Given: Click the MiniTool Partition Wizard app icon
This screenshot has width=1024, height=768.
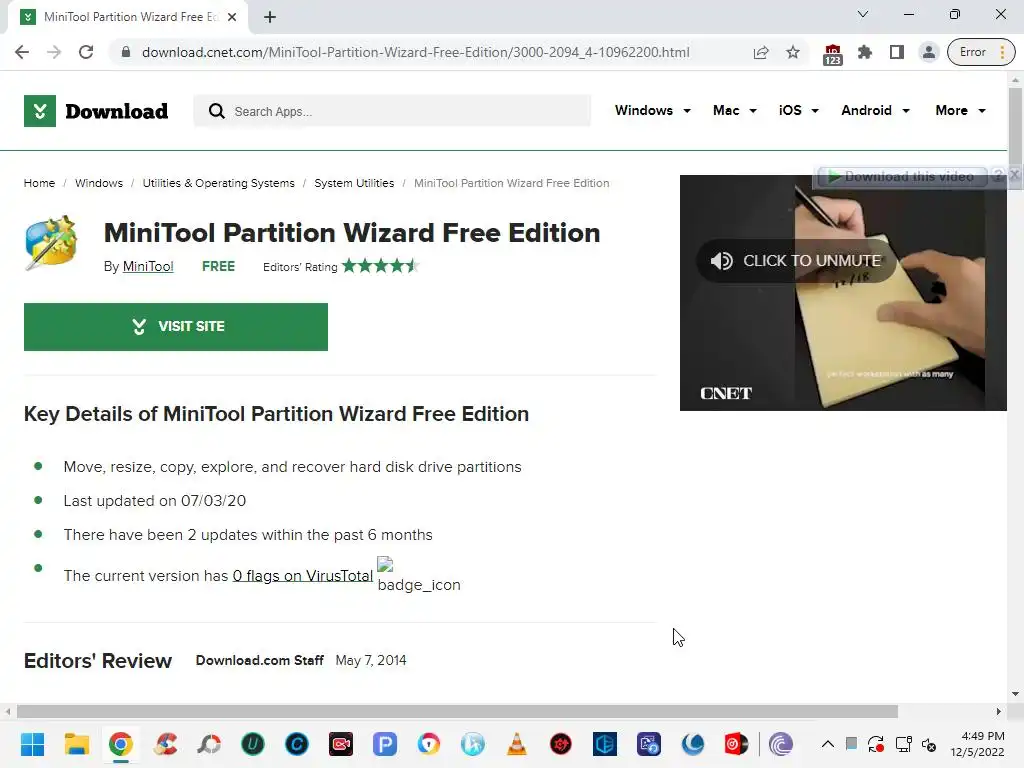Looking at the screenshot, I should (x=51, y=242).
